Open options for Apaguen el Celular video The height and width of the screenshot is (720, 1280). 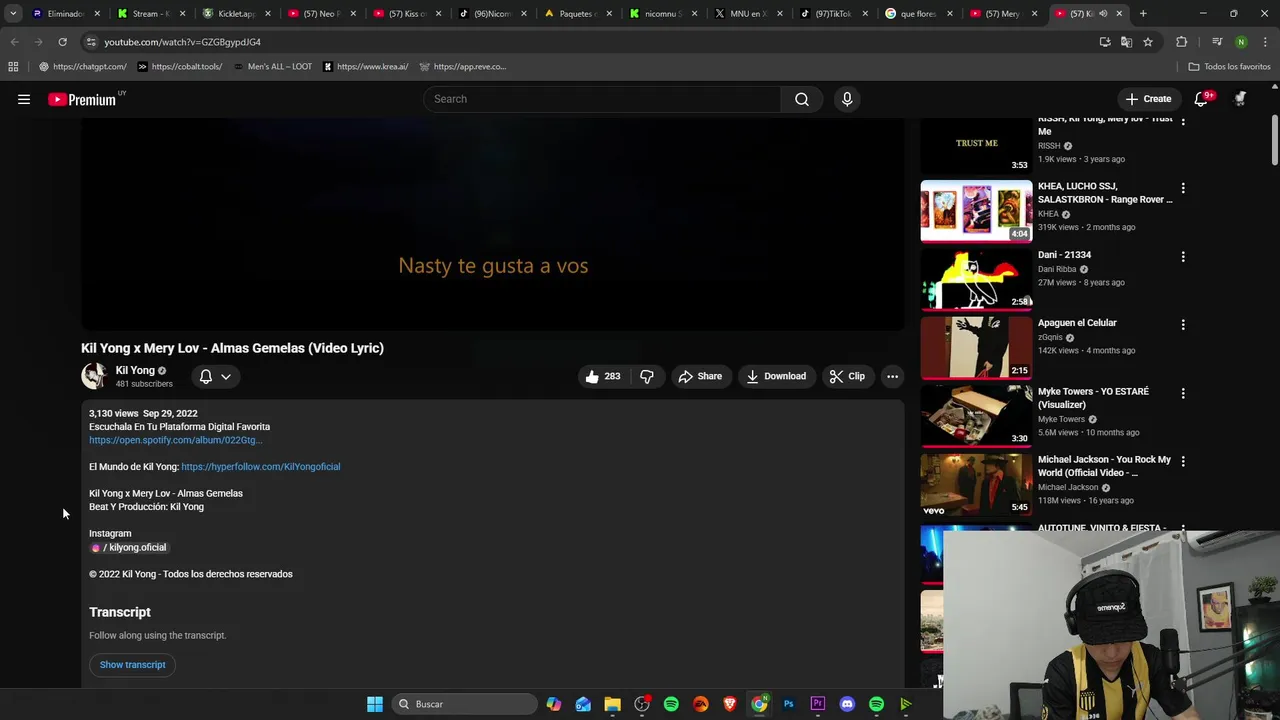coord(1183,324)
